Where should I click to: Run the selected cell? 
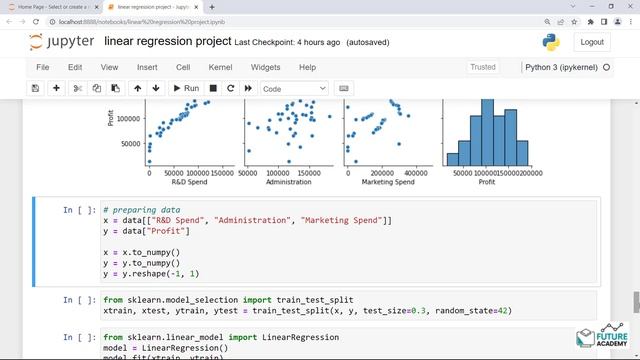[186, 88]
